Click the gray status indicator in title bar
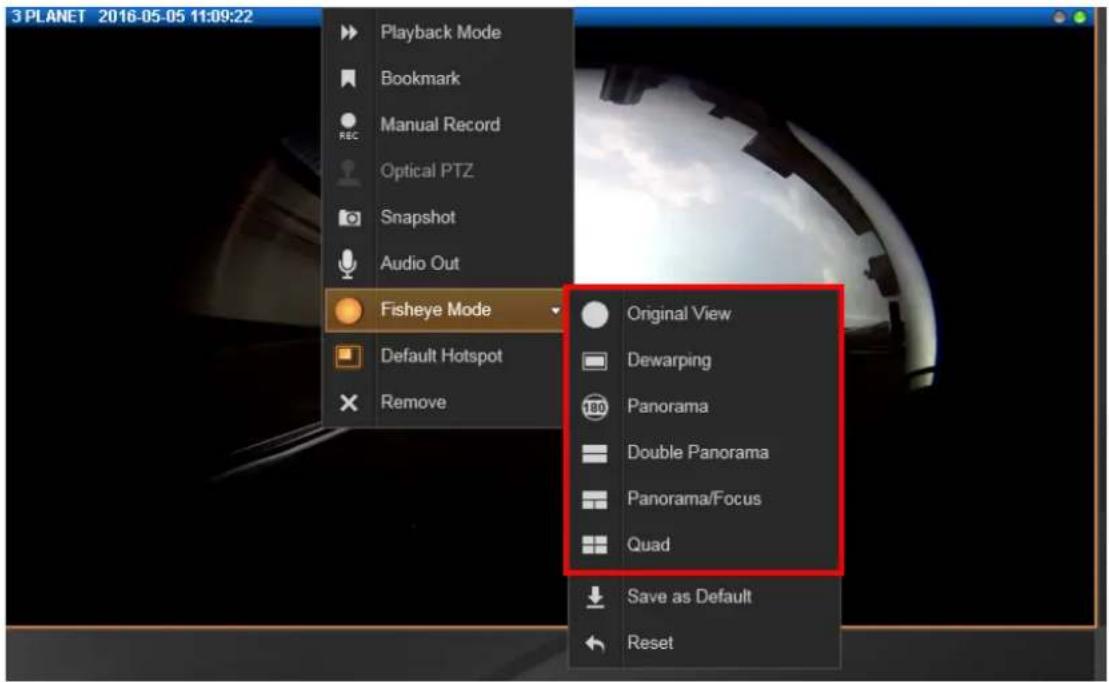Viewport: 1109px width, 682px height. [x=1059, y=17]
